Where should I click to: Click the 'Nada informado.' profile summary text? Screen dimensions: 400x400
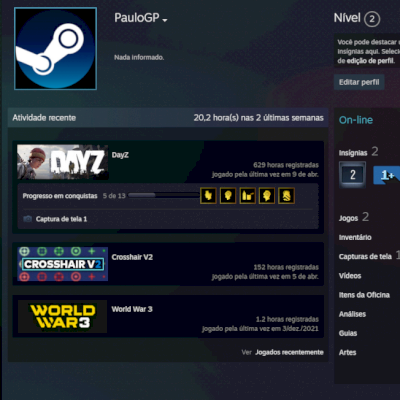pyautogui.click(x=139, y=57)
